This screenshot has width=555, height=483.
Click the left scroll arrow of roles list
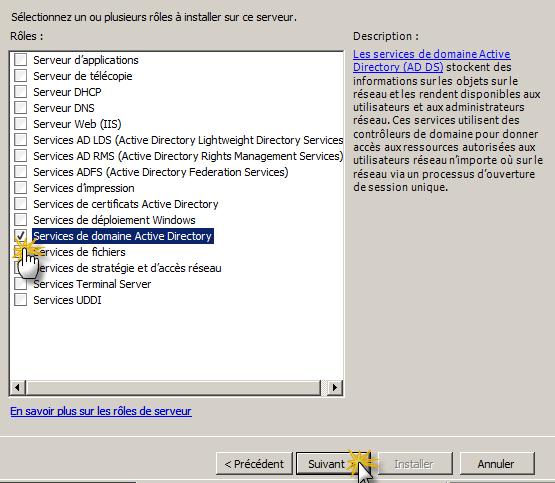point(17,387)
